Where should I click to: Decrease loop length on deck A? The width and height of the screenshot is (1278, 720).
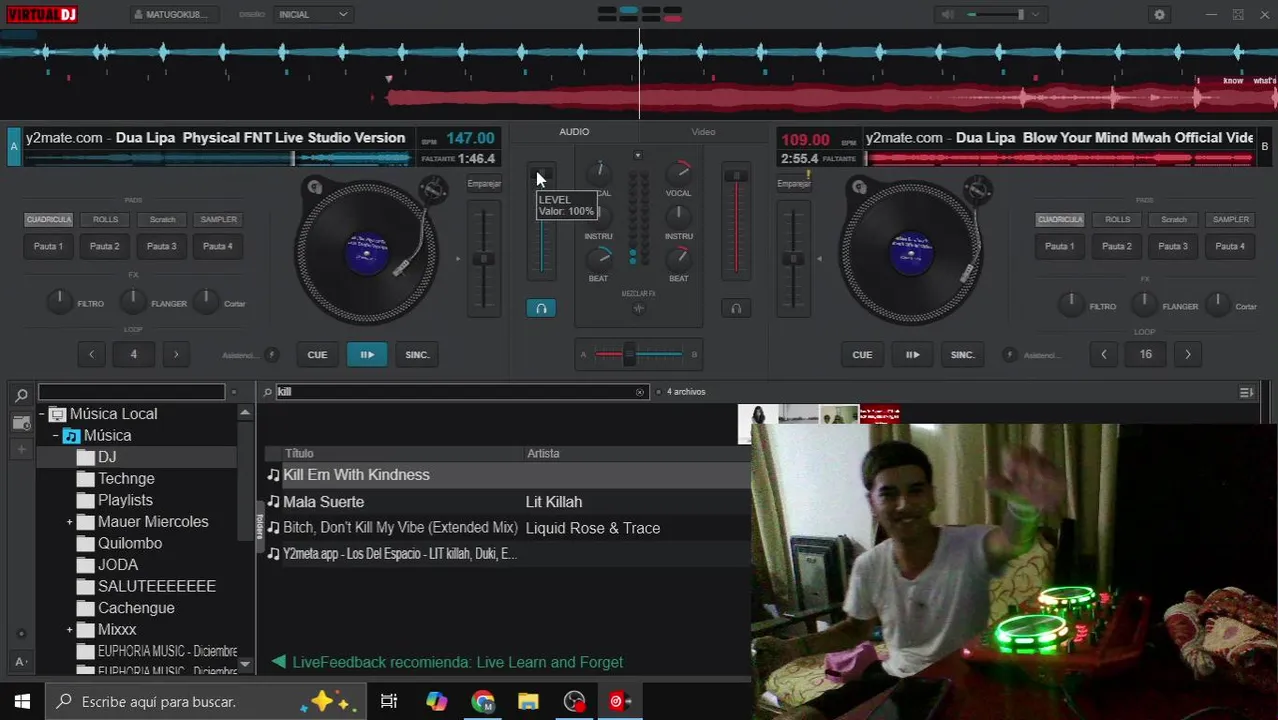point(91,354)
